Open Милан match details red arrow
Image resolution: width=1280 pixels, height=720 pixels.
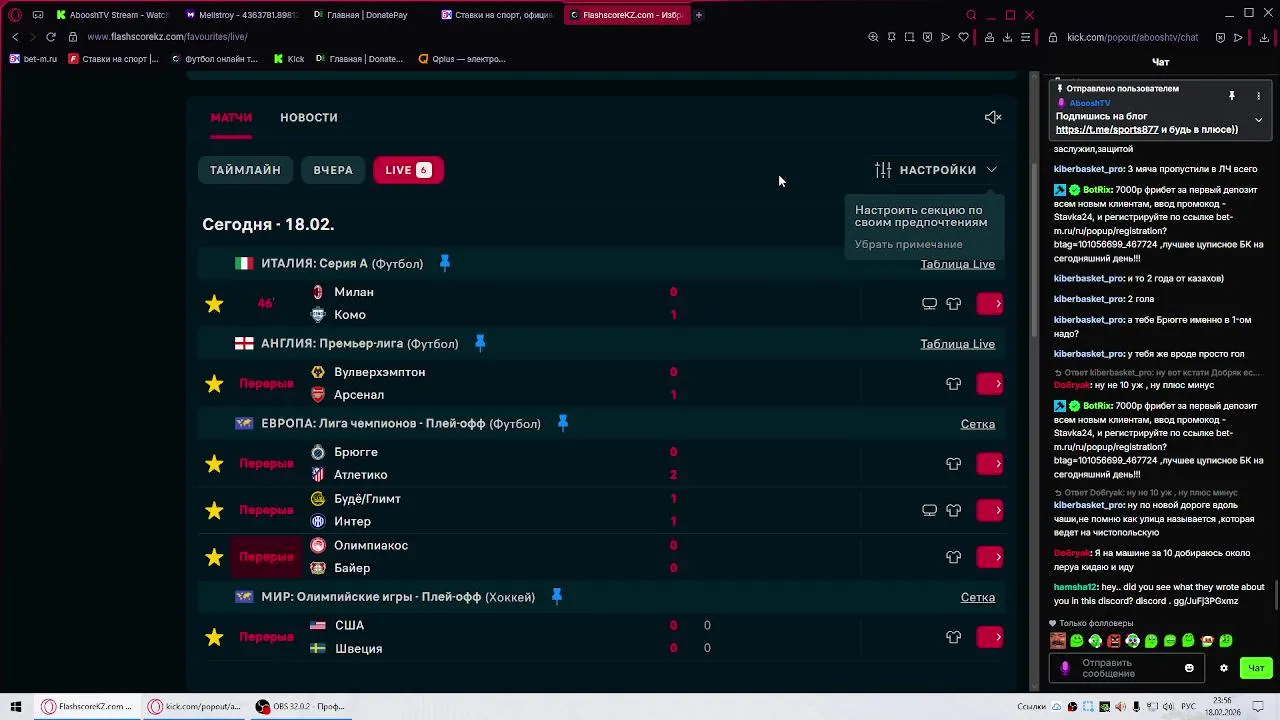click(x=990, y=303)
